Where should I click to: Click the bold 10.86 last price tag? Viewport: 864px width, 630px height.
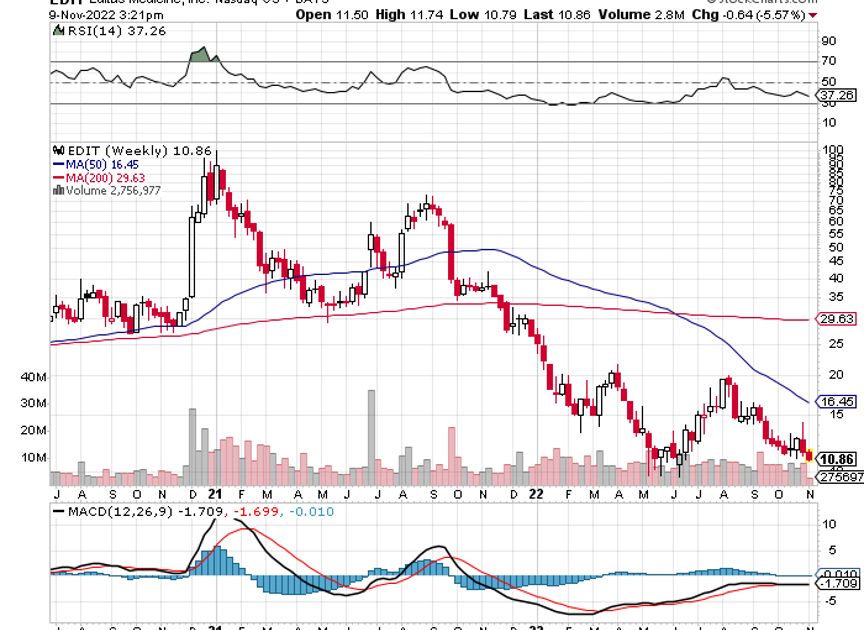click(836, 459)
